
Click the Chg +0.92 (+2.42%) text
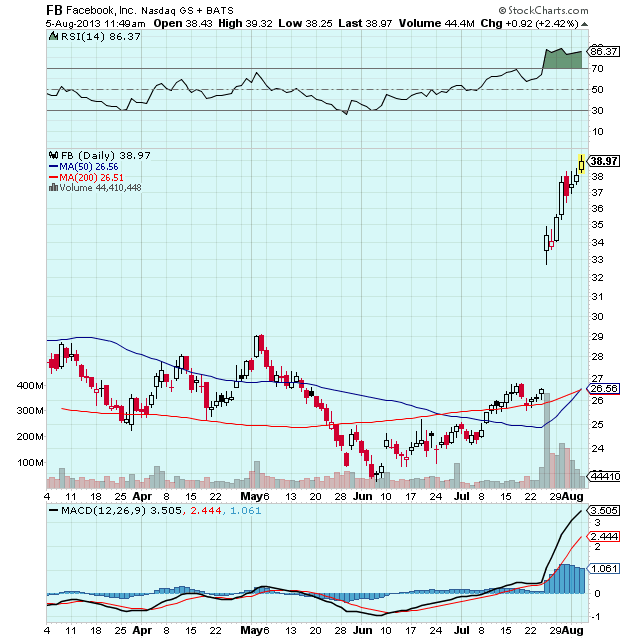point(529,24)
